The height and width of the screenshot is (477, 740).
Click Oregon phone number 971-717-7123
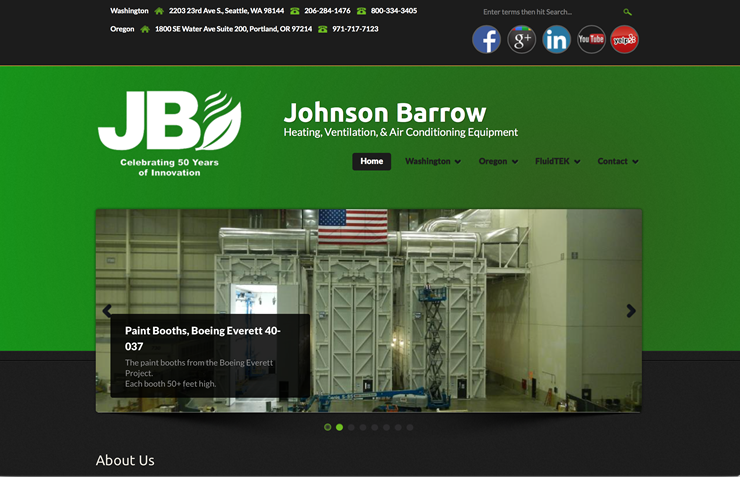click(355, 29)
